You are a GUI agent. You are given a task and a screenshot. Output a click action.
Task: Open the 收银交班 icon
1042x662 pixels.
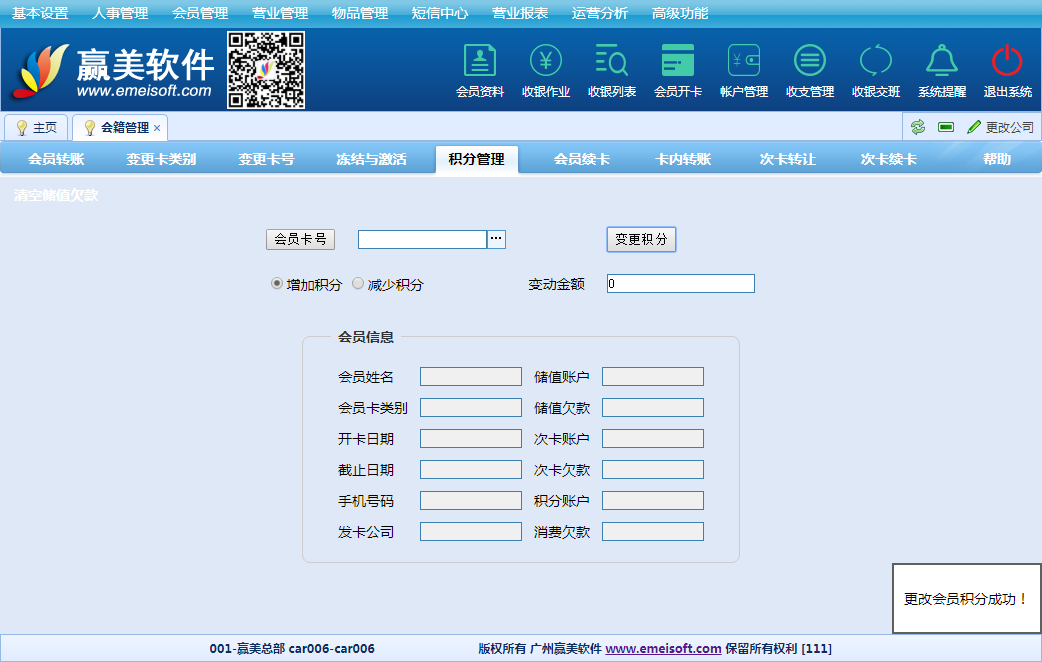[876, 70]
